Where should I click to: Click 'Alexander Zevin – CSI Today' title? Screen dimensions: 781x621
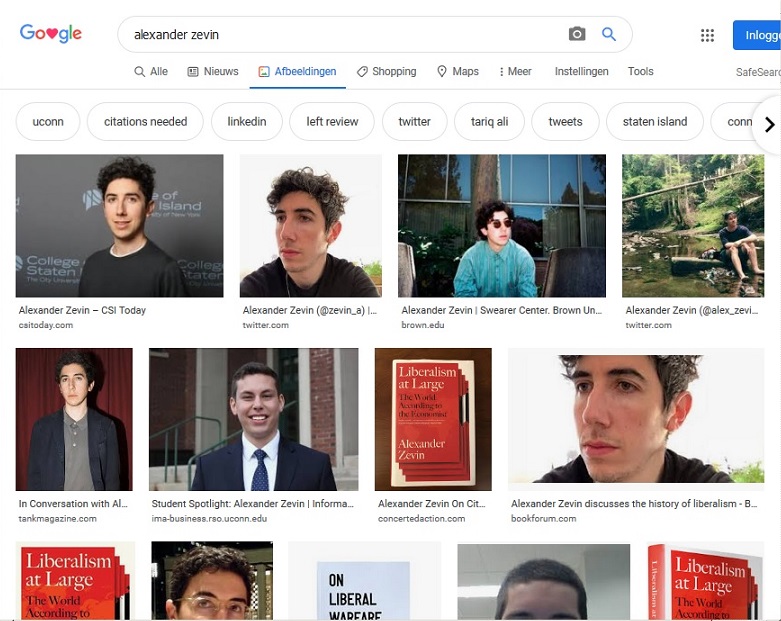[x=82, y=310]
